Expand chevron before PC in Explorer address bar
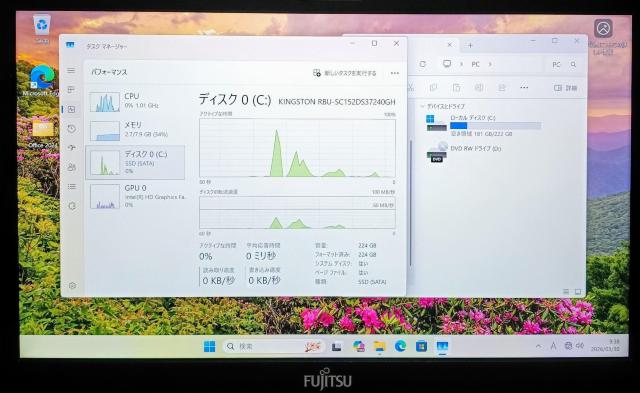 point(461,64)
